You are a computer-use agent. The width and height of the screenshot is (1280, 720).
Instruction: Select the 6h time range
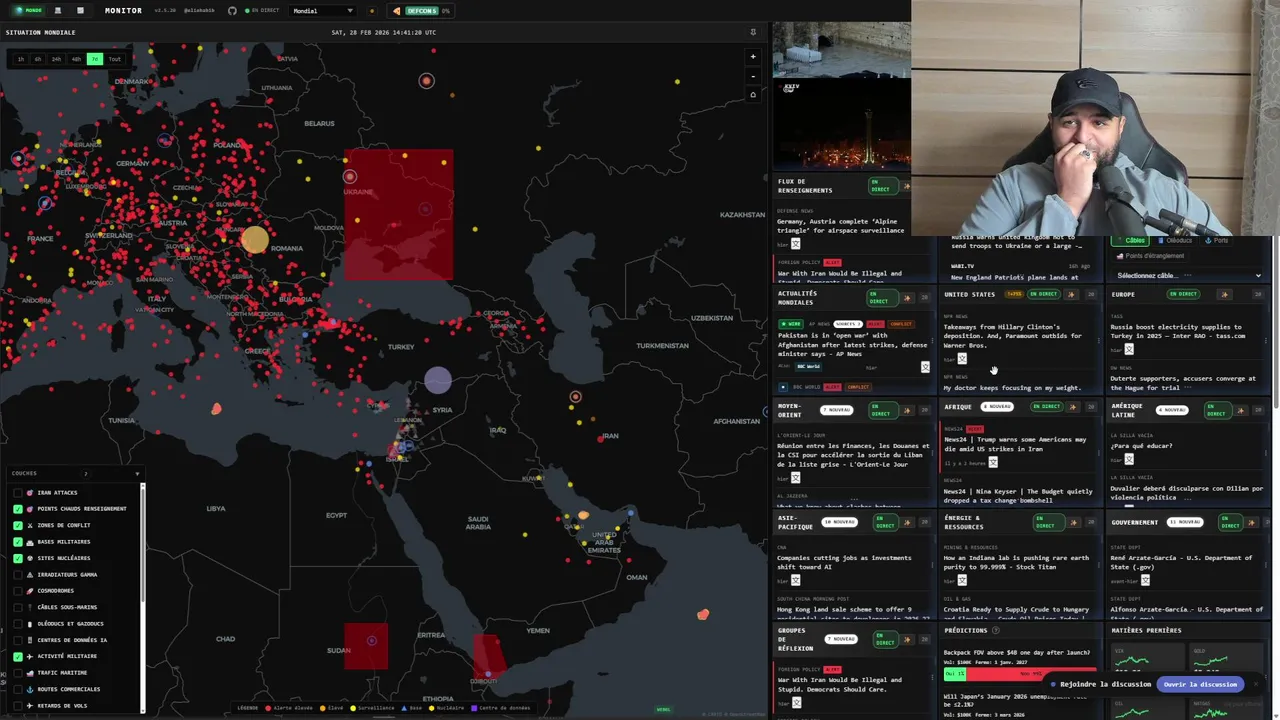pyautogui.click(x=38, y=59)
